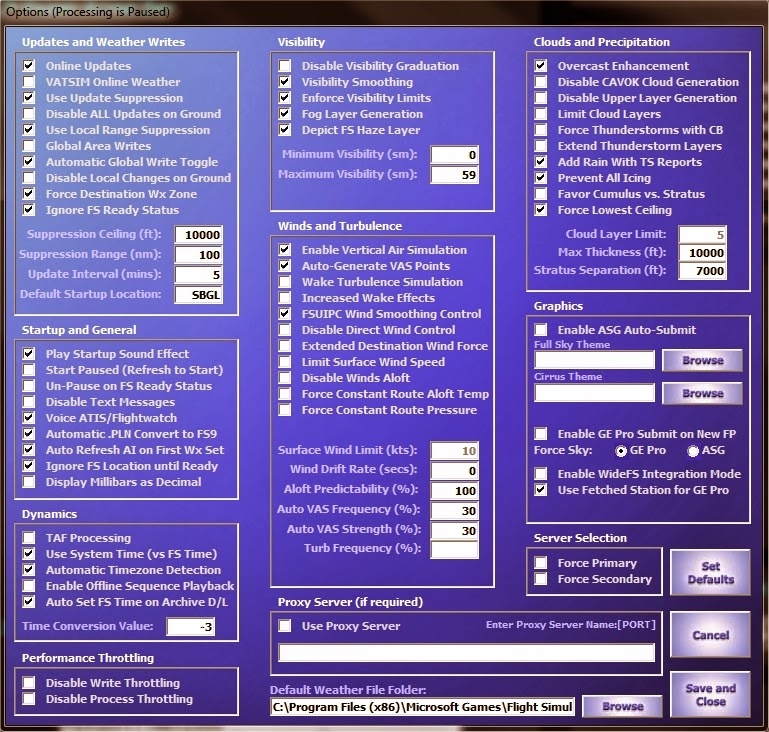Toggle Overcast Enhancement checkbox
This screenshot has height=732, width=769.
(540, 66)
